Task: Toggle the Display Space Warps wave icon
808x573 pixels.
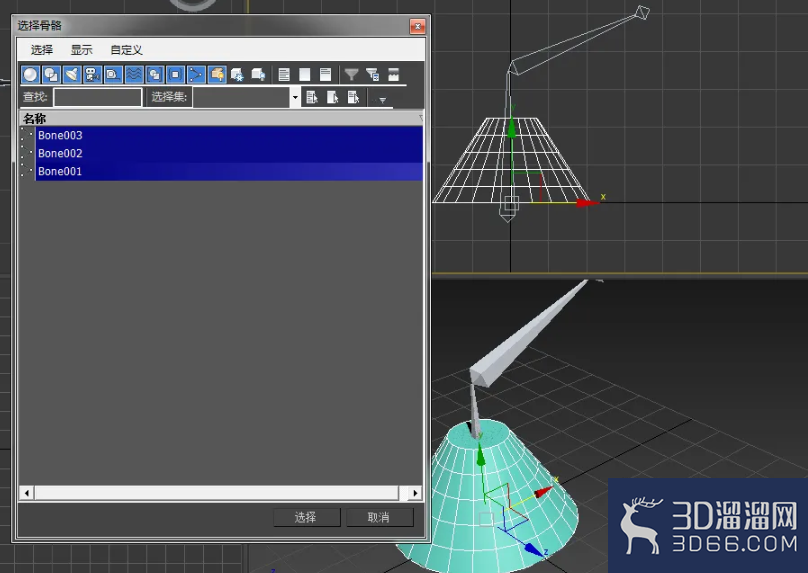Action: (x=134, y=75)
